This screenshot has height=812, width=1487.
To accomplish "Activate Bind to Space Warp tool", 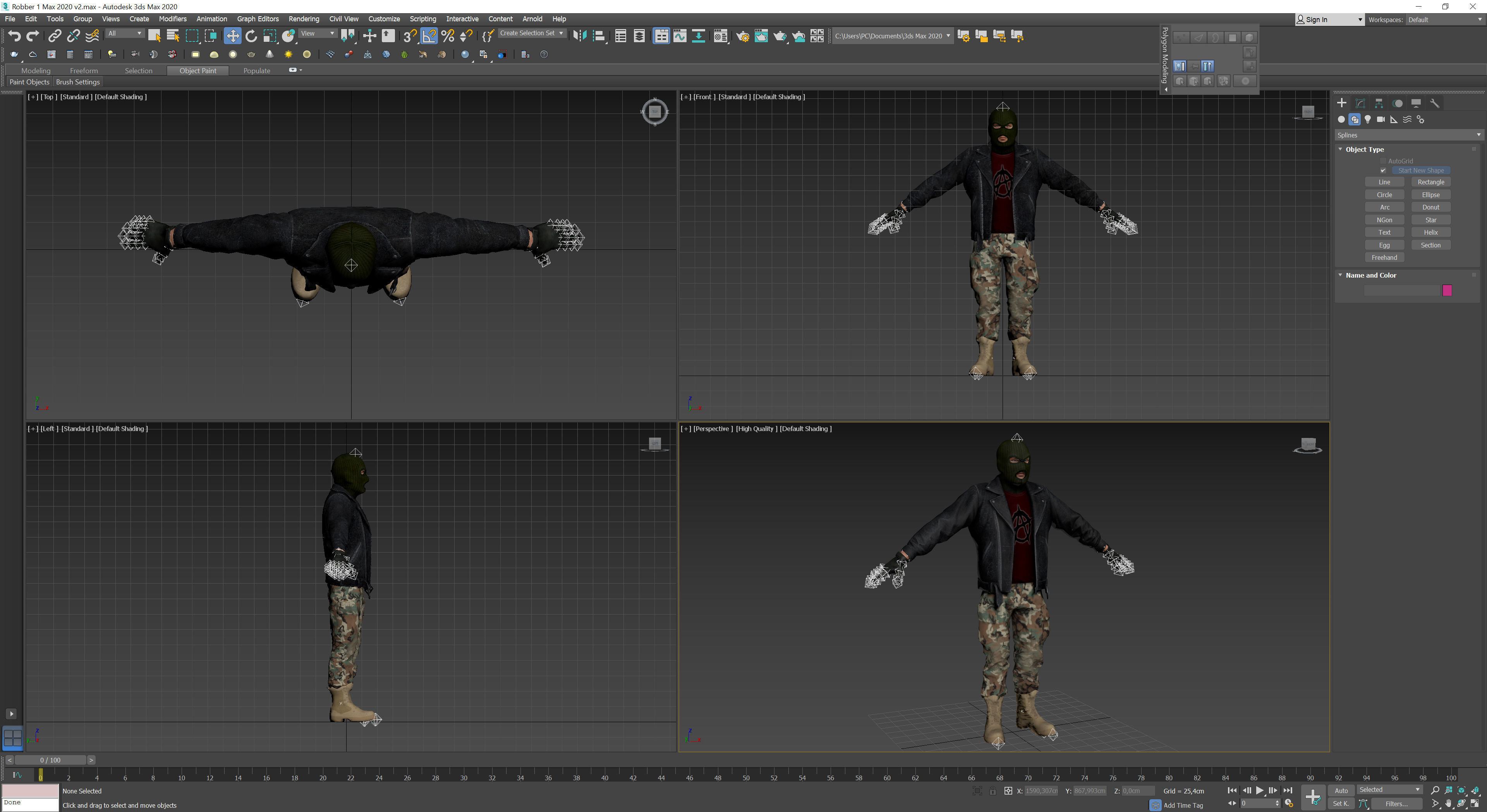I will (92, 36).
